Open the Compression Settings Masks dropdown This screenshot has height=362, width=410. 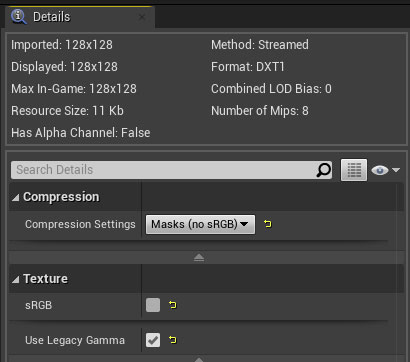coord(200,224)
